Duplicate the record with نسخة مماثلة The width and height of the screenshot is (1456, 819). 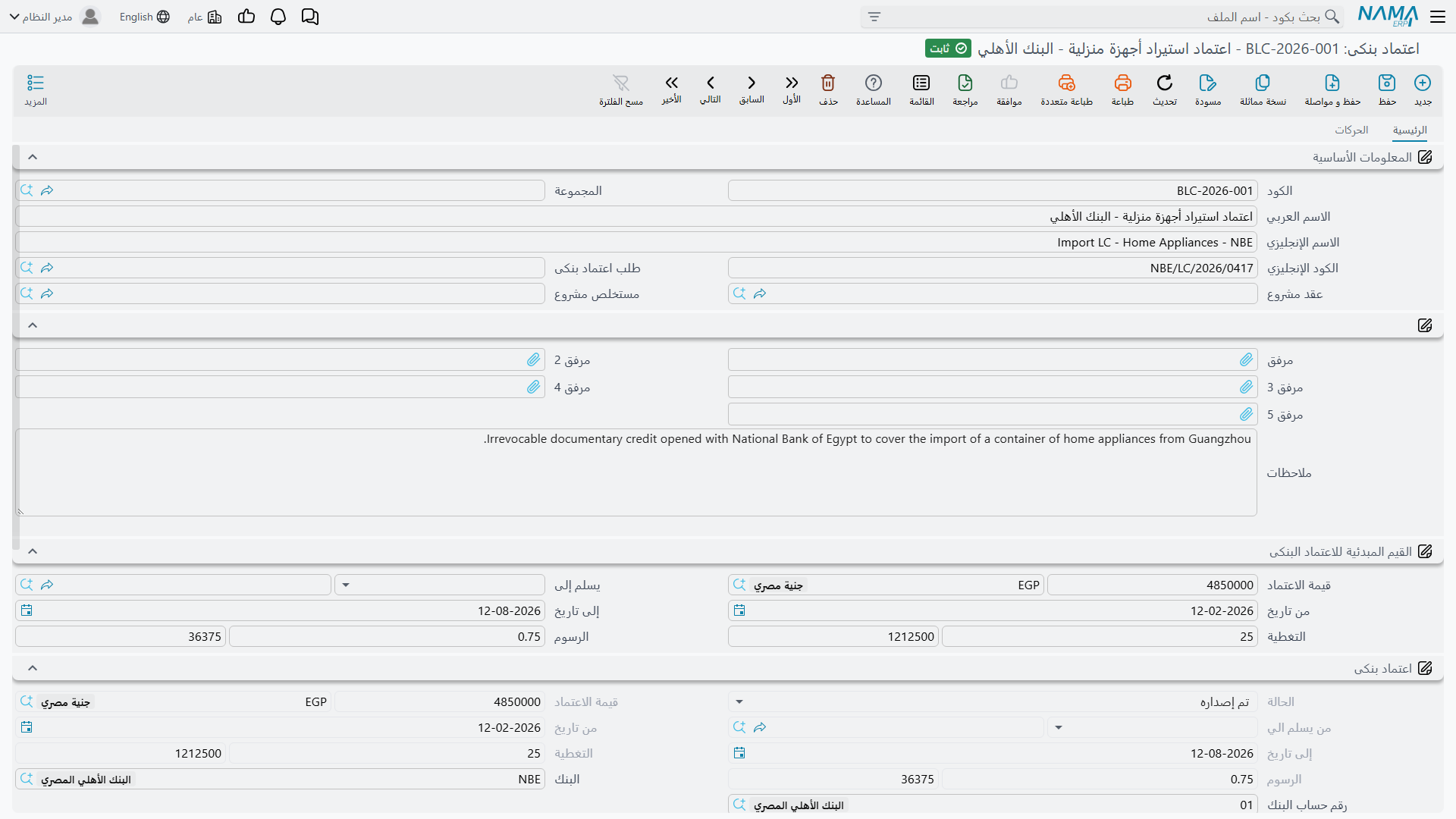1263,89
